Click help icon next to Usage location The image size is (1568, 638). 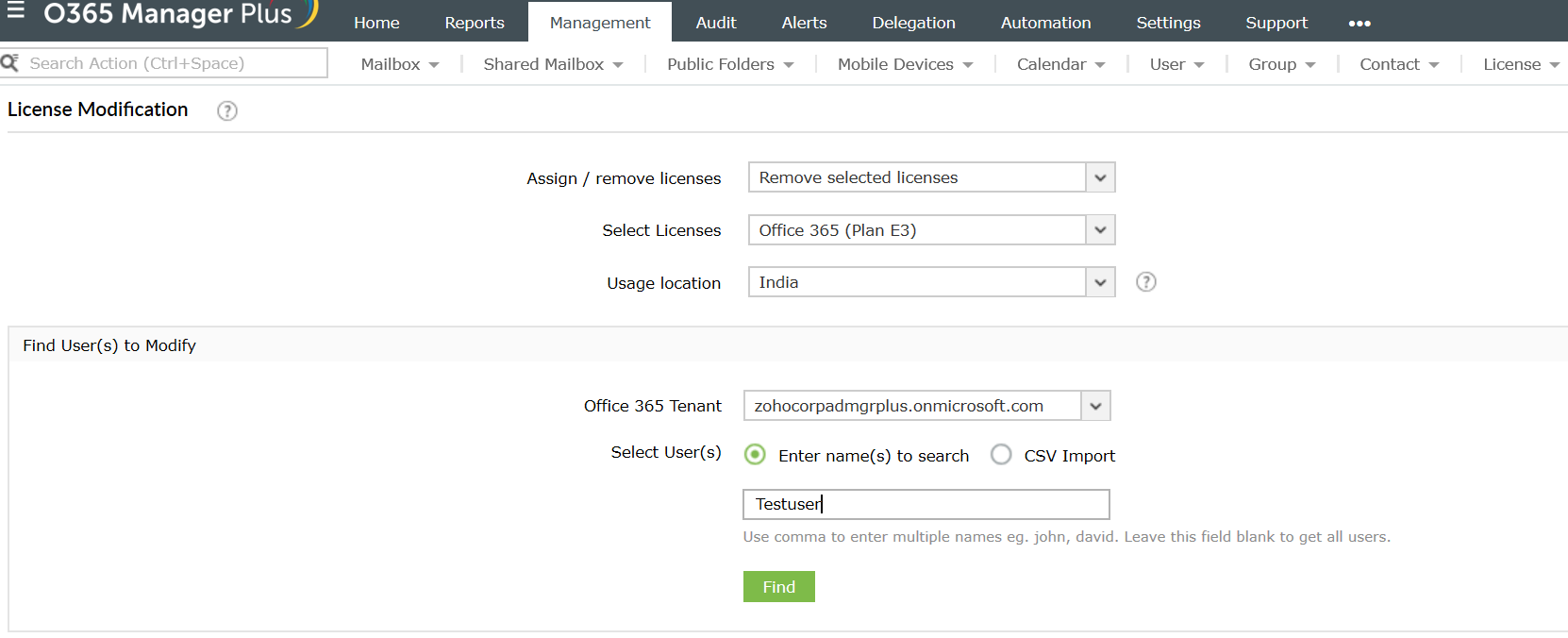1146,282
